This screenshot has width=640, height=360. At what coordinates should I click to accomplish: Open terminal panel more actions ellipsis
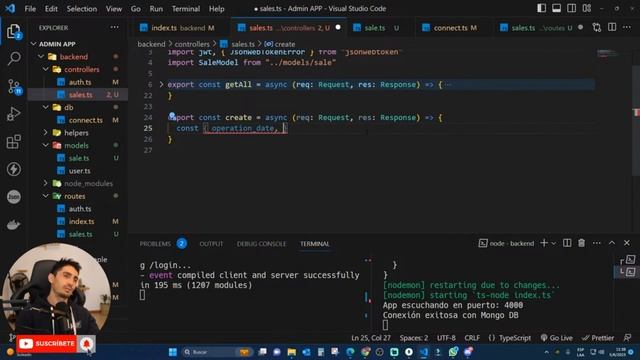(x=597, y=243)
